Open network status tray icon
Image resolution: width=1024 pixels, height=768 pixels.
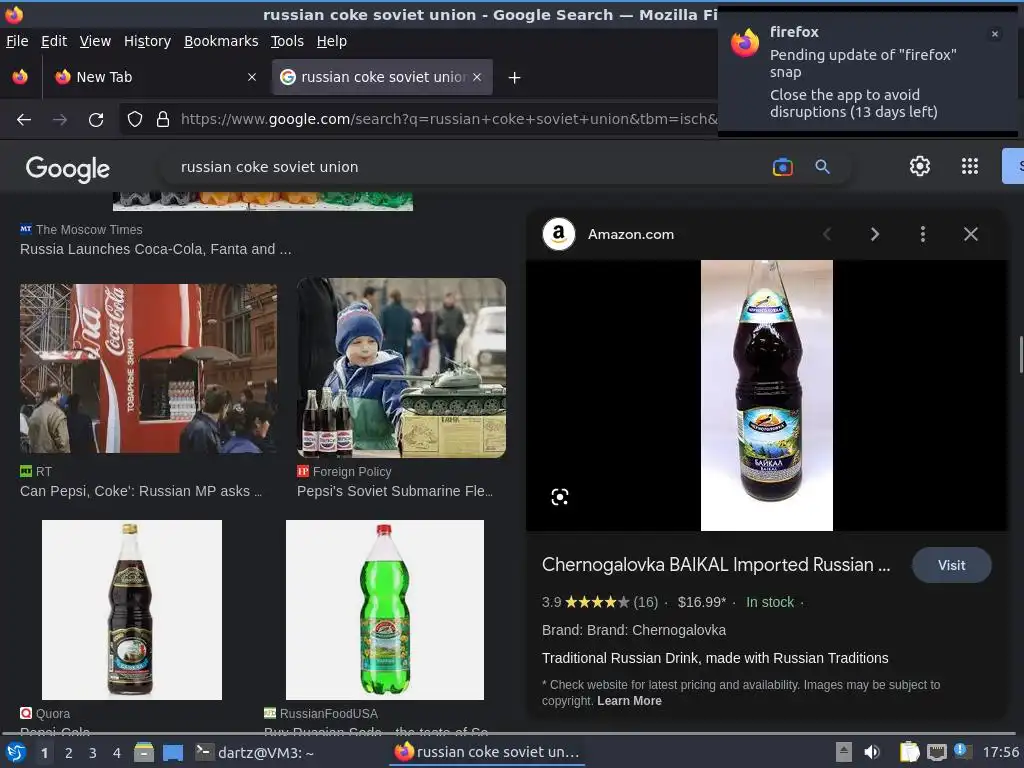click(937, 752)
